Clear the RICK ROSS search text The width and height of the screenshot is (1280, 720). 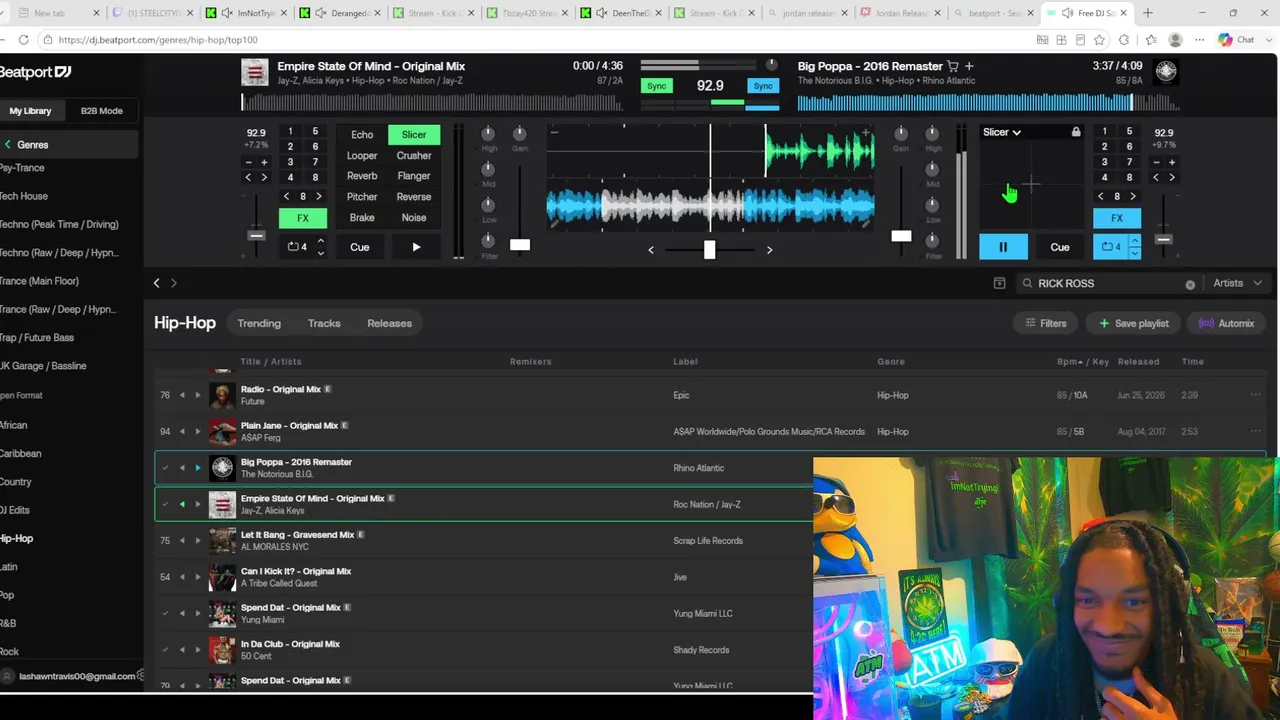tap(1190, 284)
